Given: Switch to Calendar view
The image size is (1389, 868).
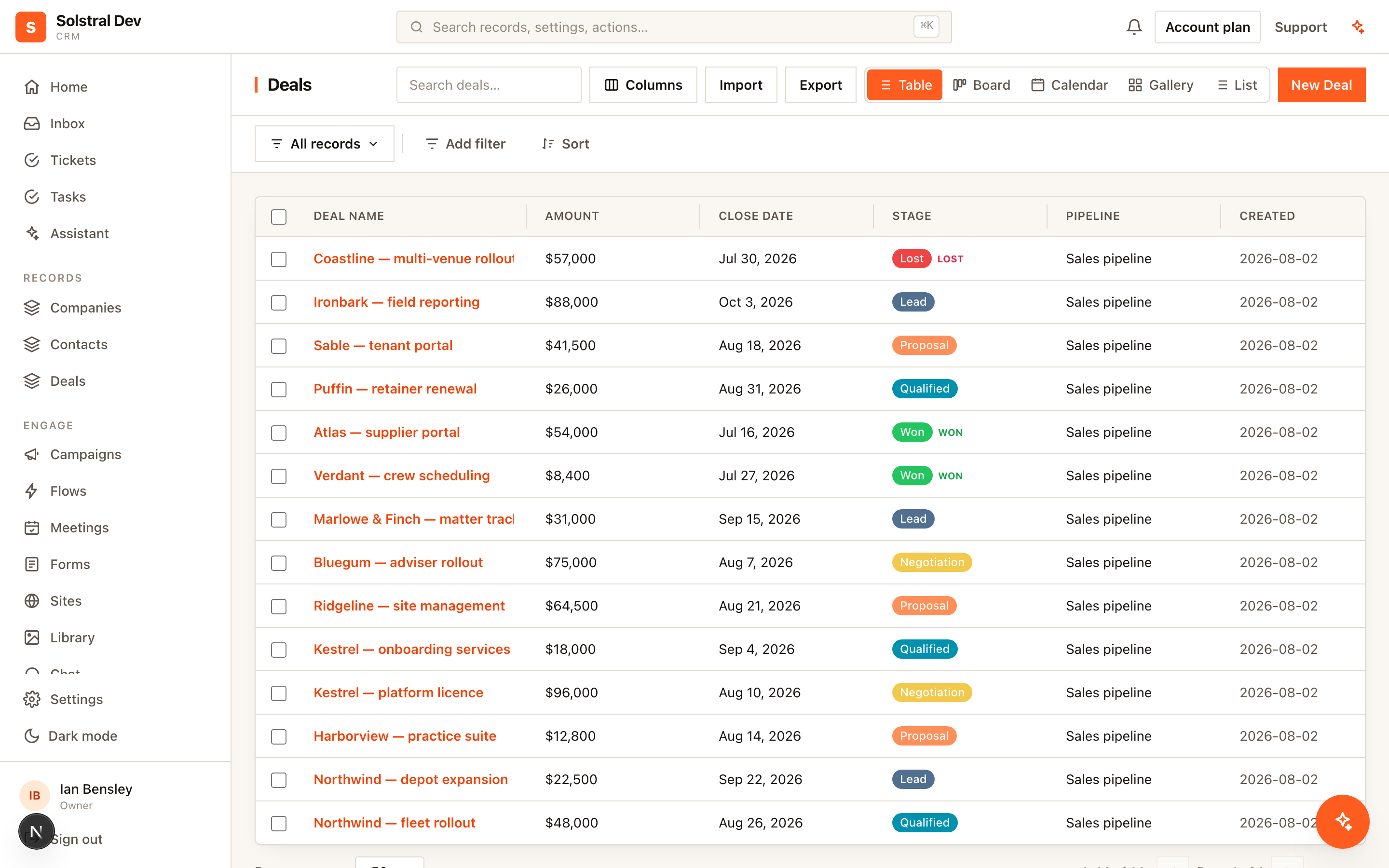Looking at the screenshot, I should 1070,85.
